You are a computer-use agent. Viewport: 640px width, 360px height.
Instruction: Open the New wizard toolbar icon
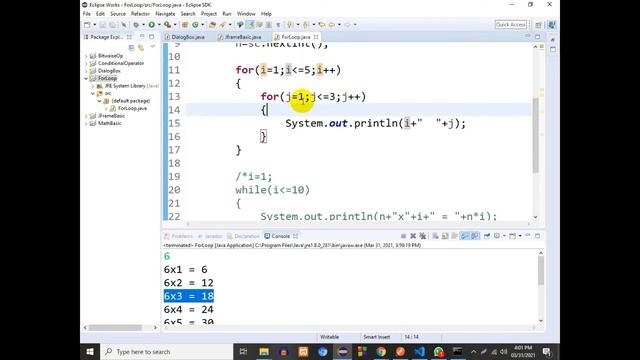(x=87, y=25)
